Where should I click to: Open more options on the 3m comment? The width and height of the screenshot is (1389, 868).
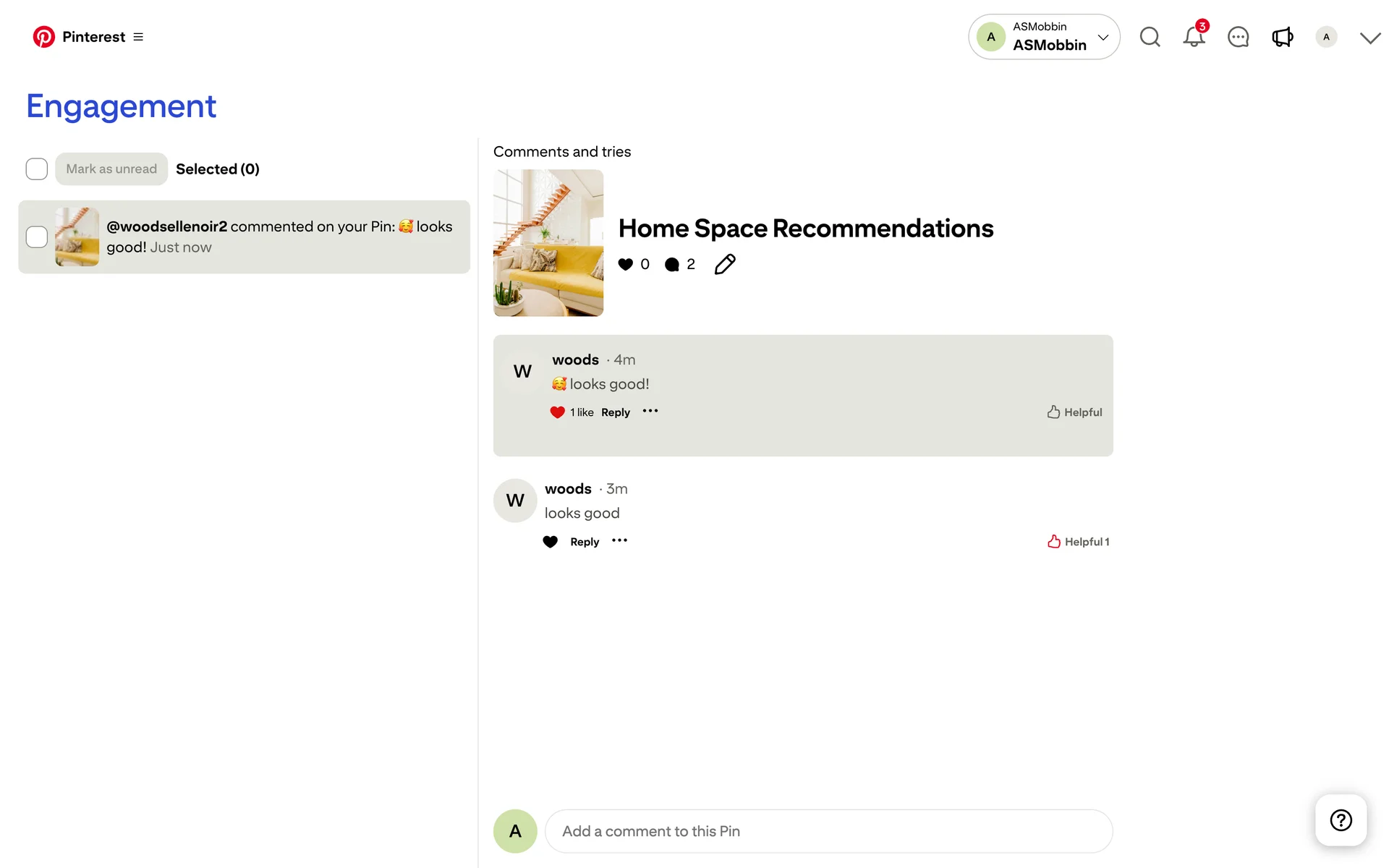(x=619, y=540)
